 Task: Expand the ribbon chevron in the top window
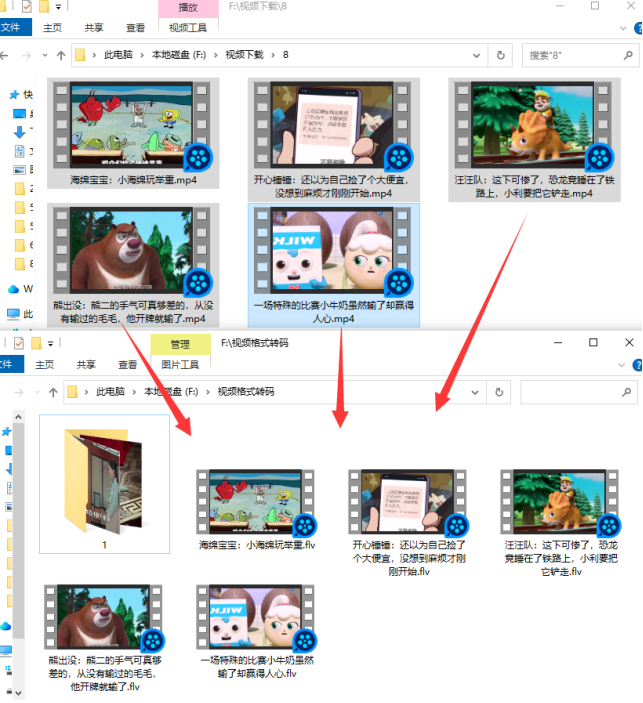[623, 28]
